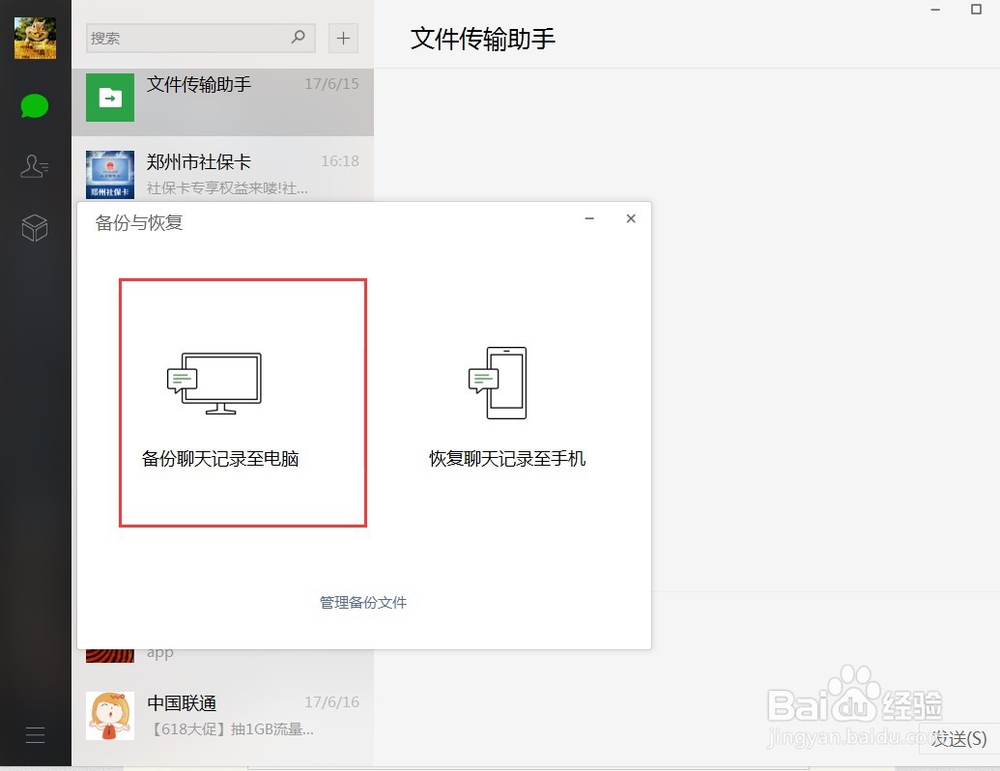Open the Contacts list icon
The image size is (1000, 771).
pos(34,166)
